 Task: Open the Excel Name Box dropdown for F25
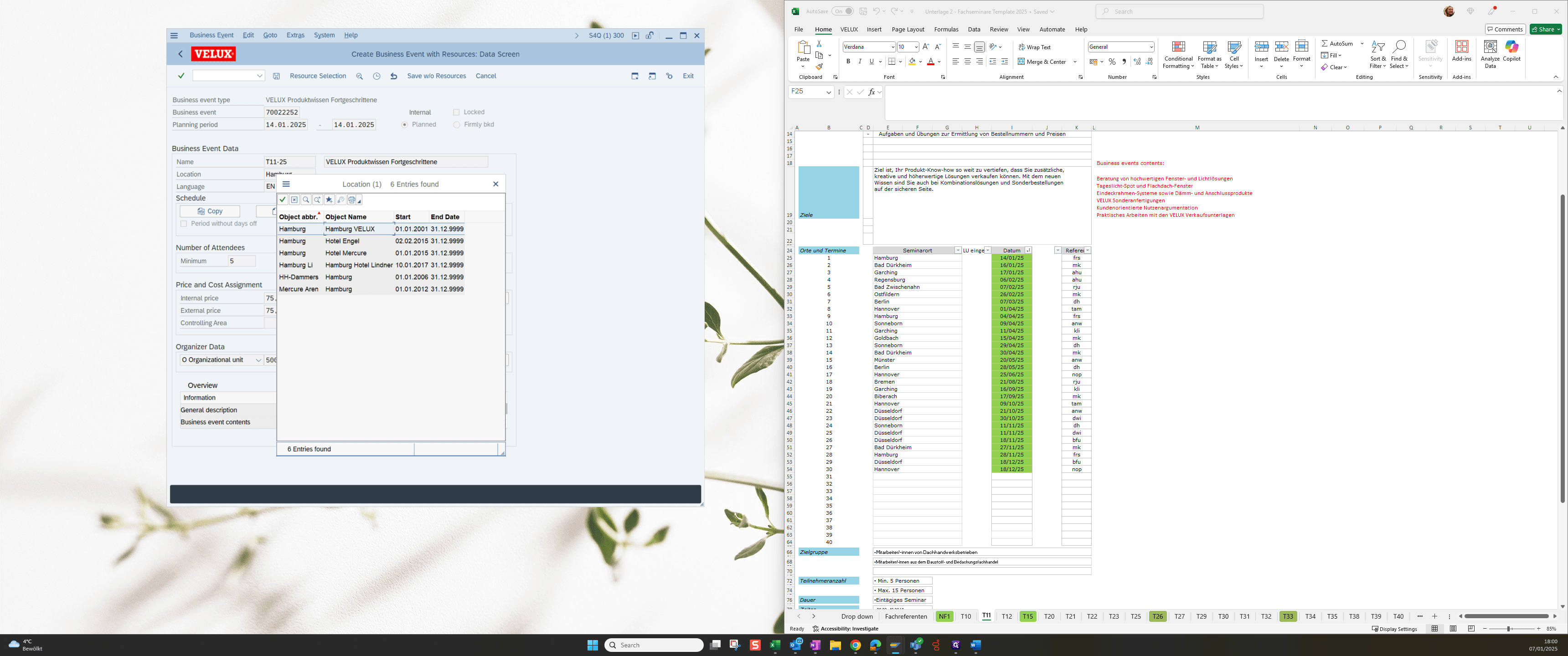coord(828,92)
